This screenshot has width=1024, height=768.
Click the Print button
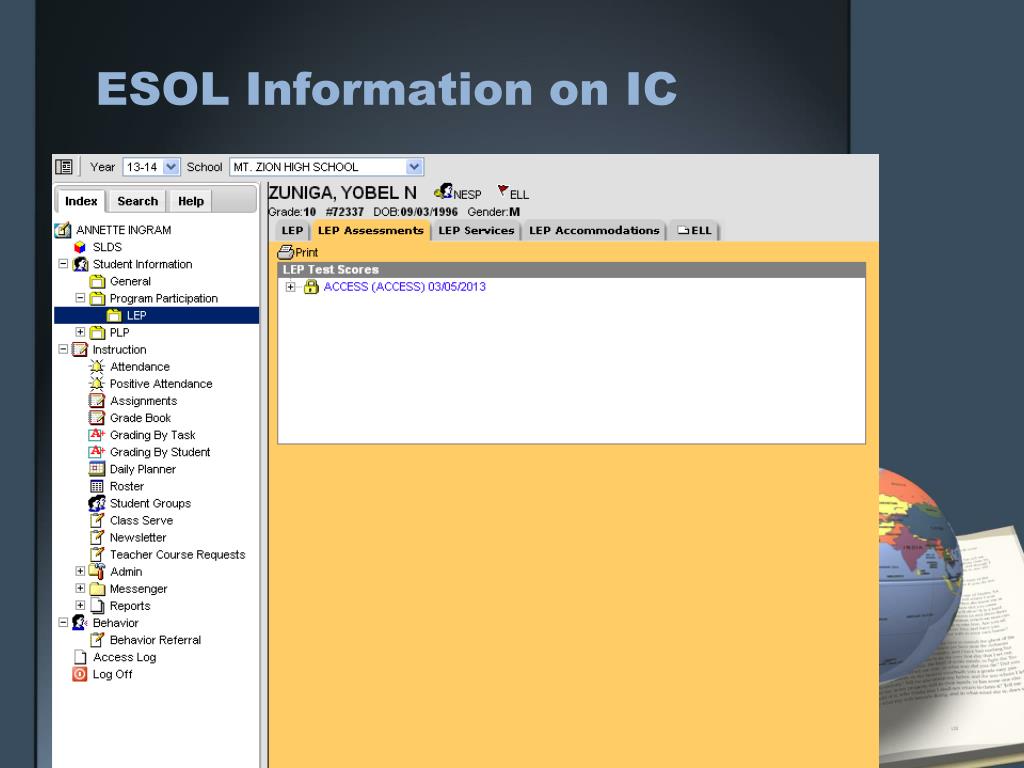(298, 252)
